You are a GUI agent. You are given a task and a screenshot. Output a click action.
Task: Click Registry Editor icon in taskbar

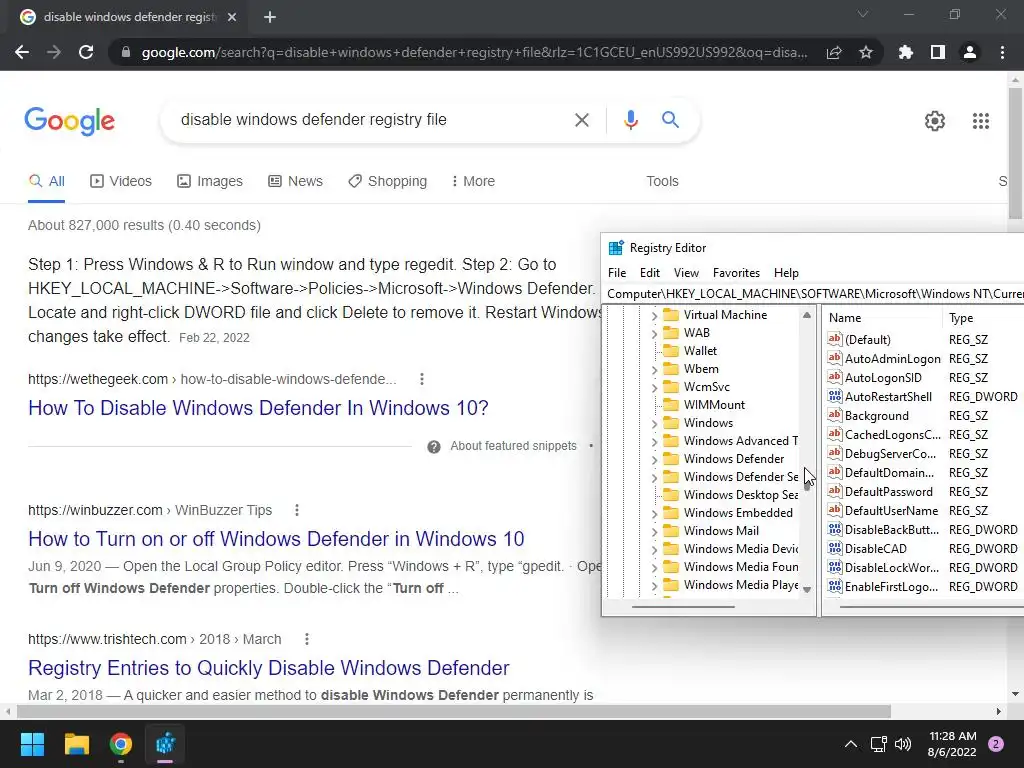pos(165,744)
